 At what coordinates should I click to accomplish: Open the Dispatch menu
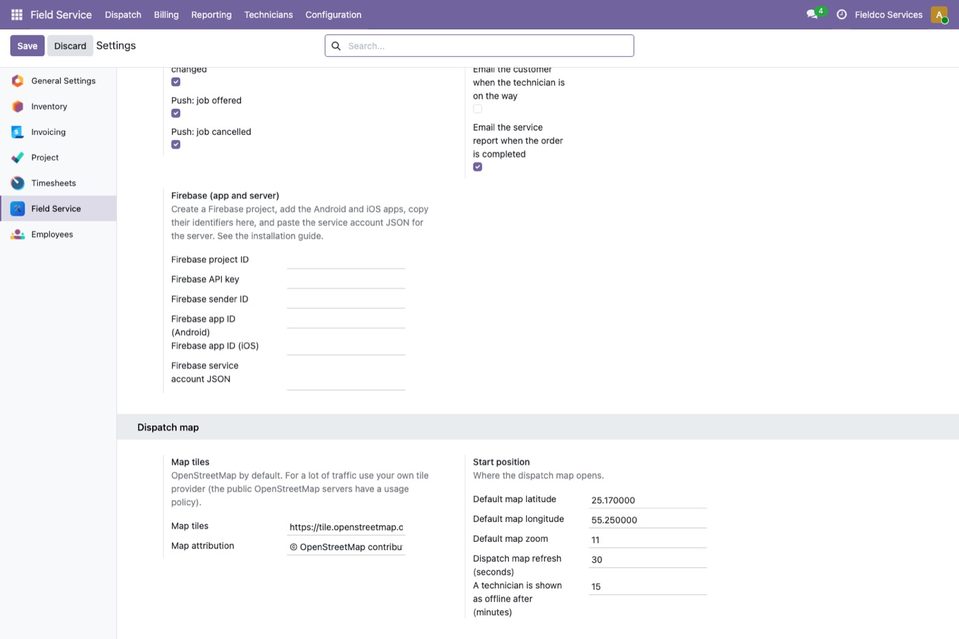123,15
